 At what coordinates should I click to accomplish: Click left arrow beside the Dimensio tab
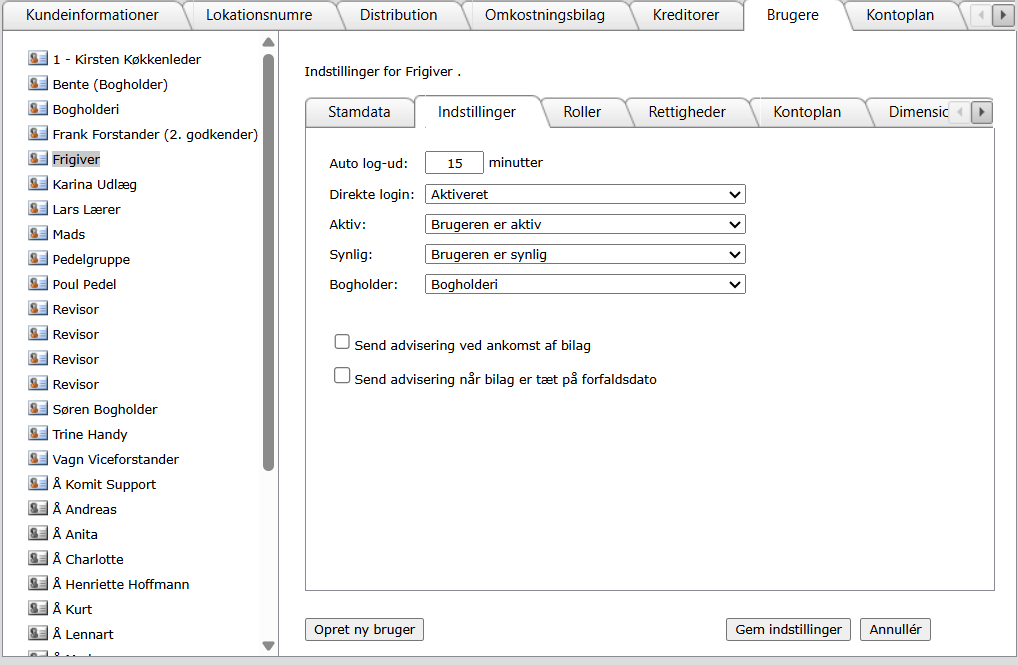pyautogui.click(x=960, y=112)
